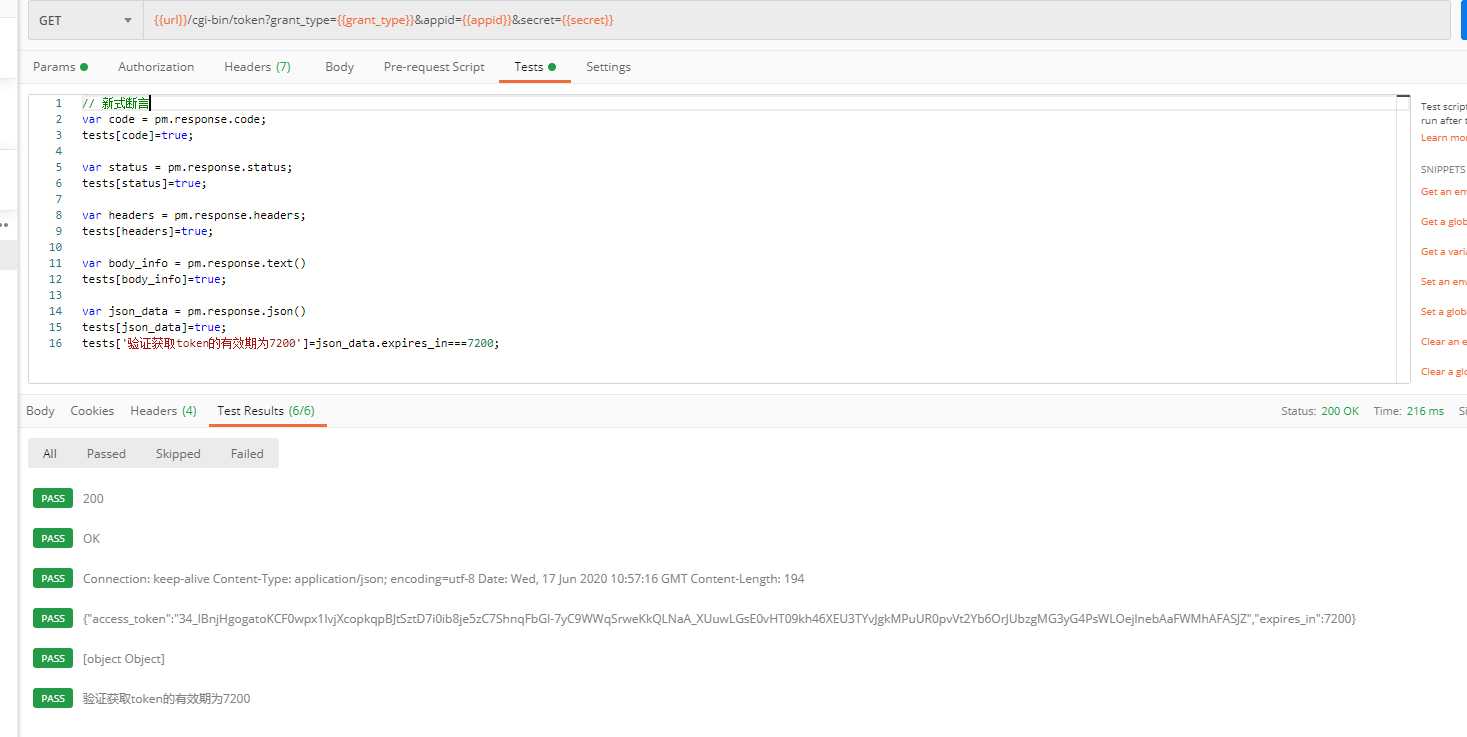Screen dimensions: 1467x737
Task: Click the '验证获取token的有效期为7200' result text
Action: click(167, 699)
